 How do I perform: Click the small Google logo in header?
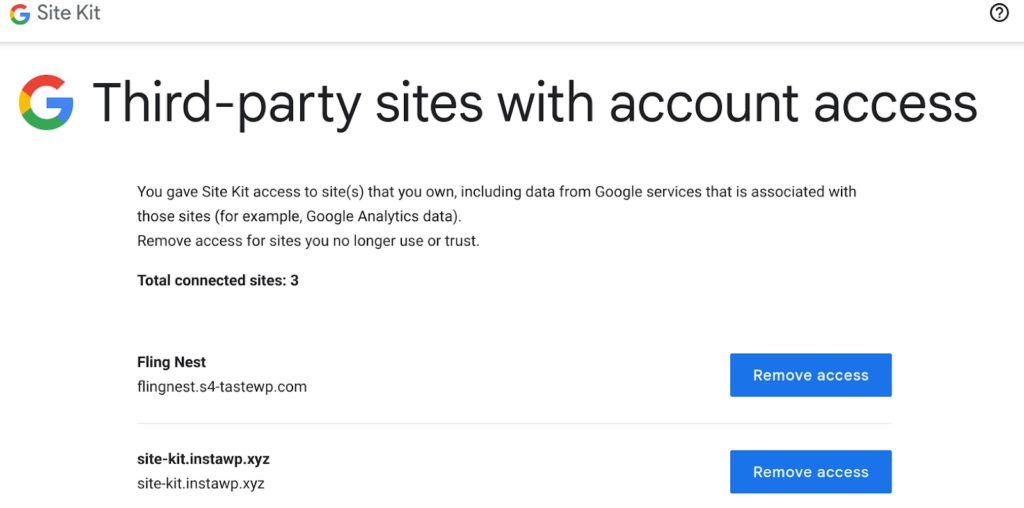20,14
